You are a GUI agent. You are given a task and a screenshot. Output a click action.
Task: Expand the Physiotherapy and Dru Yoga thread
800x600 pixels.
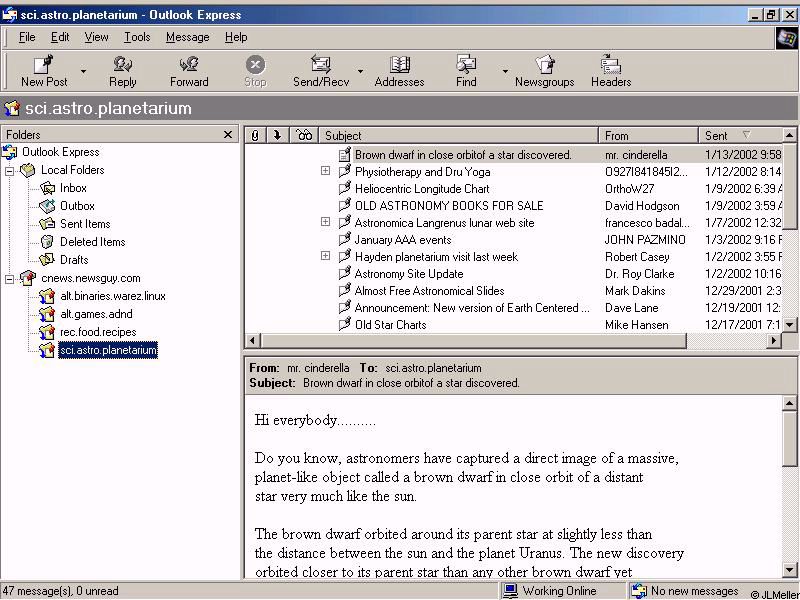pyautogui.click(x=325, y=171)
